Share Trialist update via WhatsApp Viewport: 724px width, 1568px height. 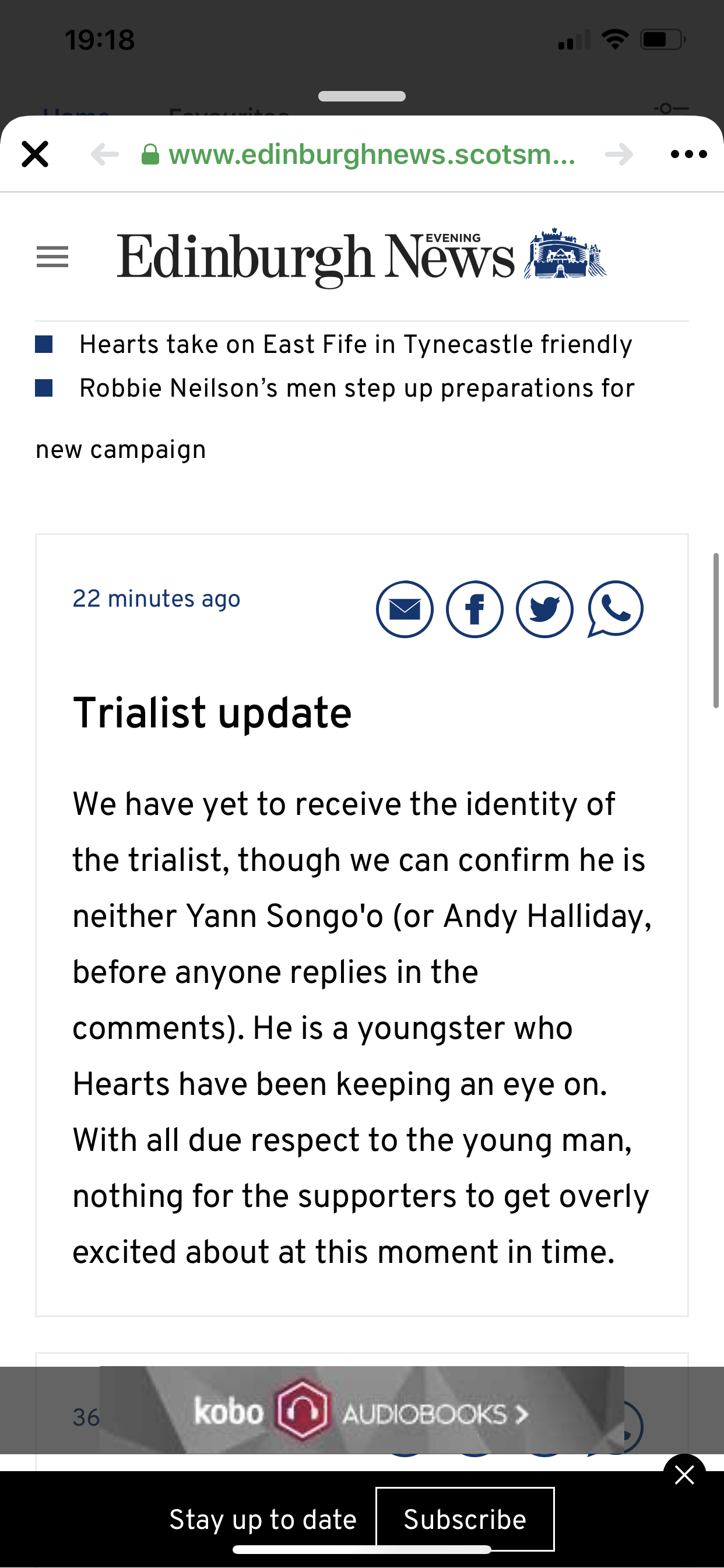615,608
